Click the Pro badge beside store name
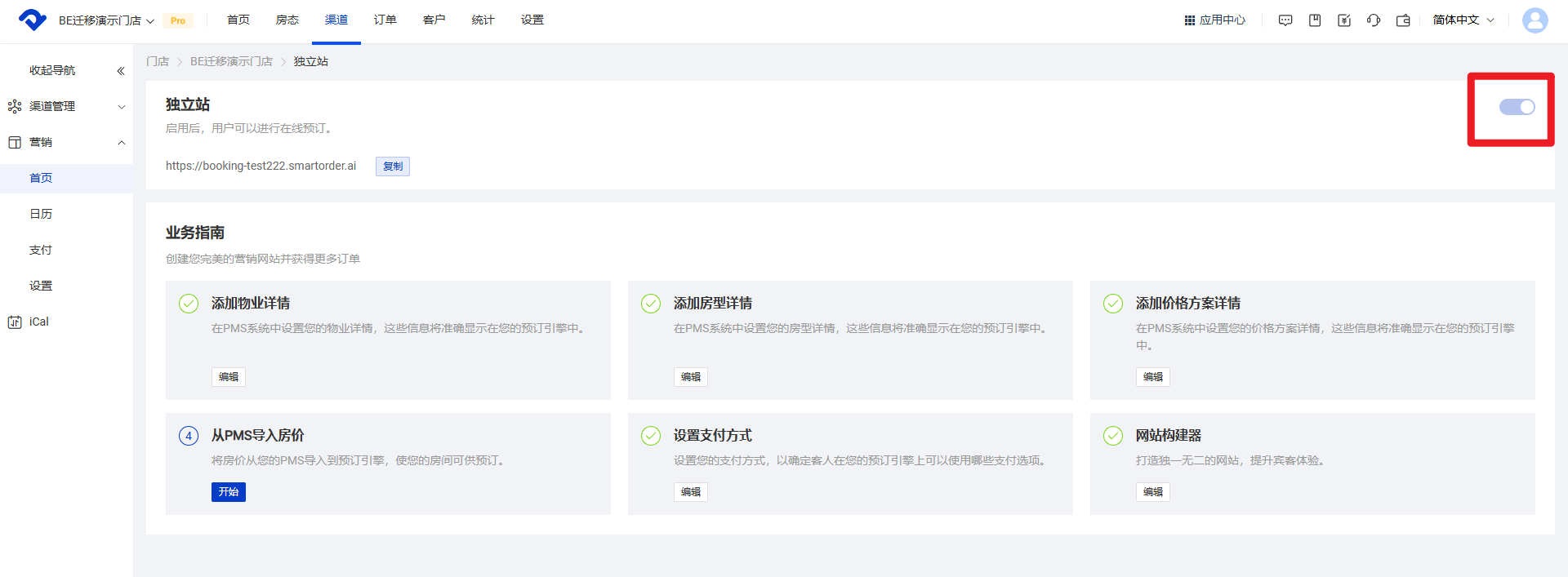1568x577 pixels. point(178,20)
